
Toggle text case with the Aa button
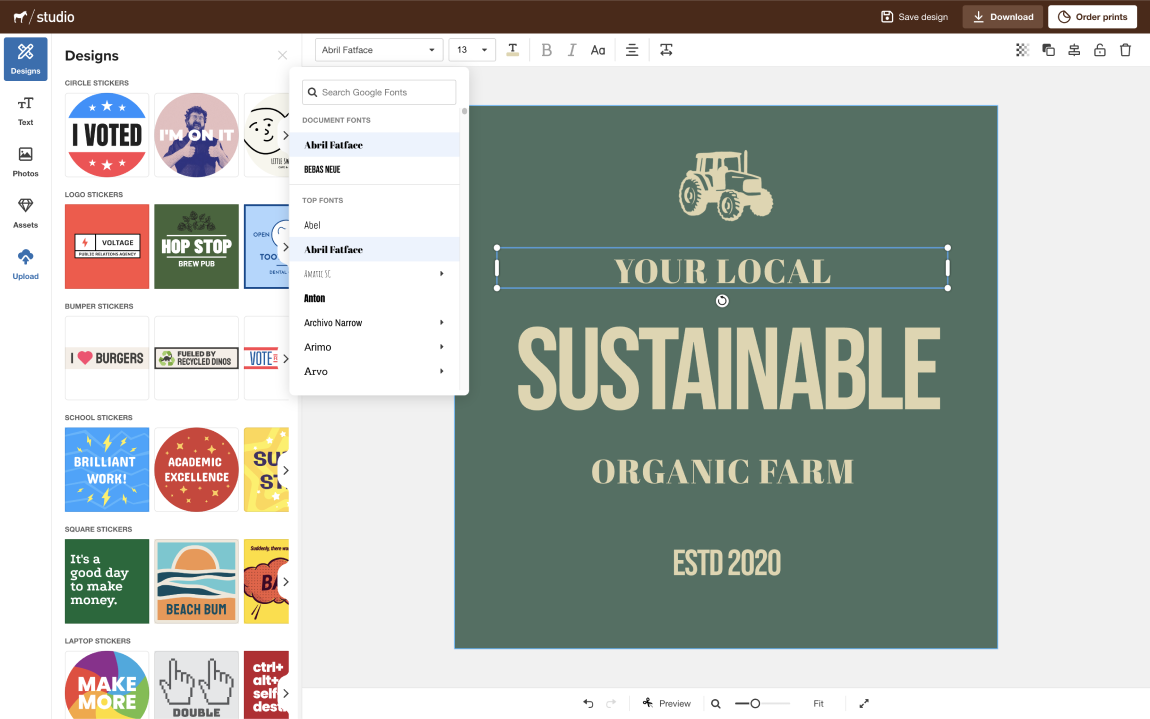tap(598, 50)
